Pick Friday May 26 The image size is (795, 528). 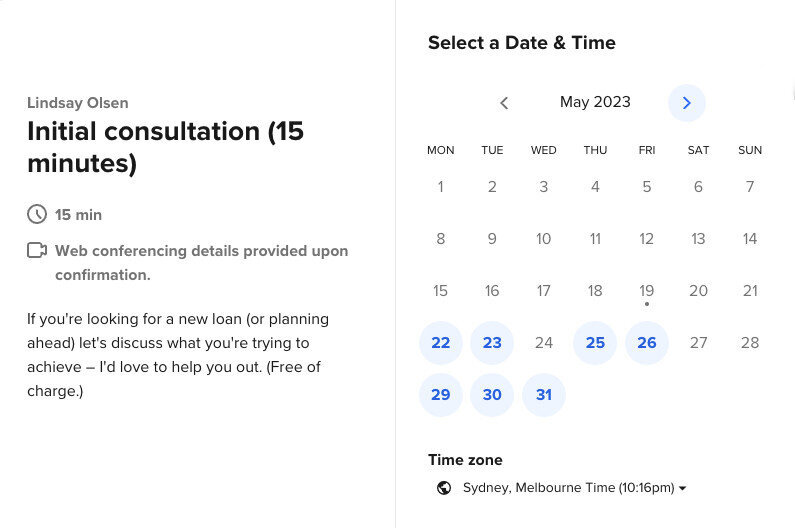pyautogui.click(x=646, y=343)
